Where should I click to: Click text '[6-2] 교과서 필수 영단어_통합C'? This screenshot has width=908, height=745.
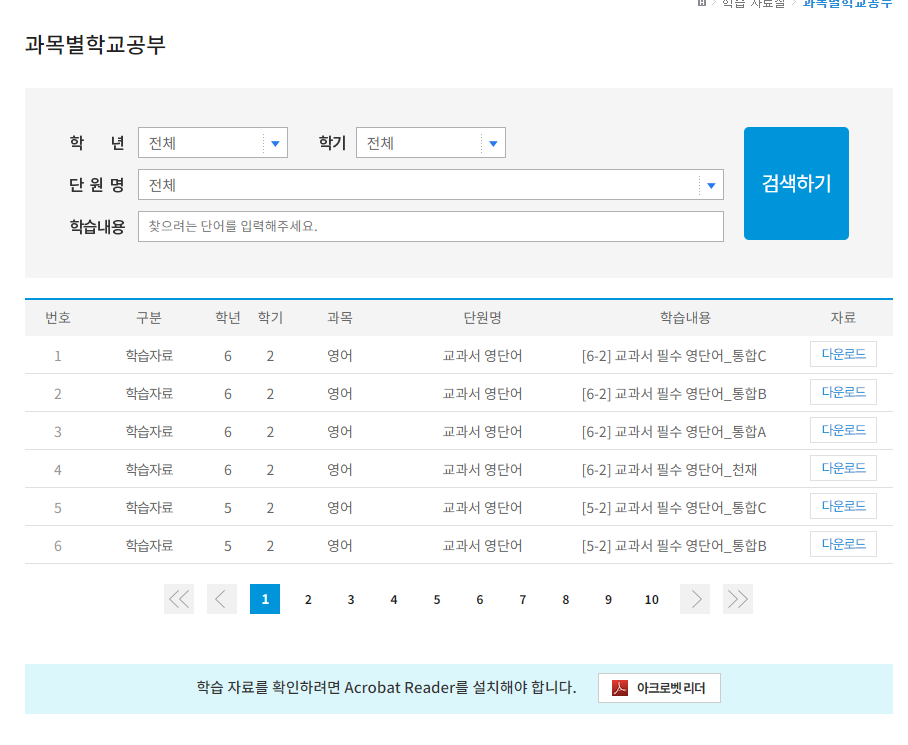pyautogui.click(x=673, y=355)
